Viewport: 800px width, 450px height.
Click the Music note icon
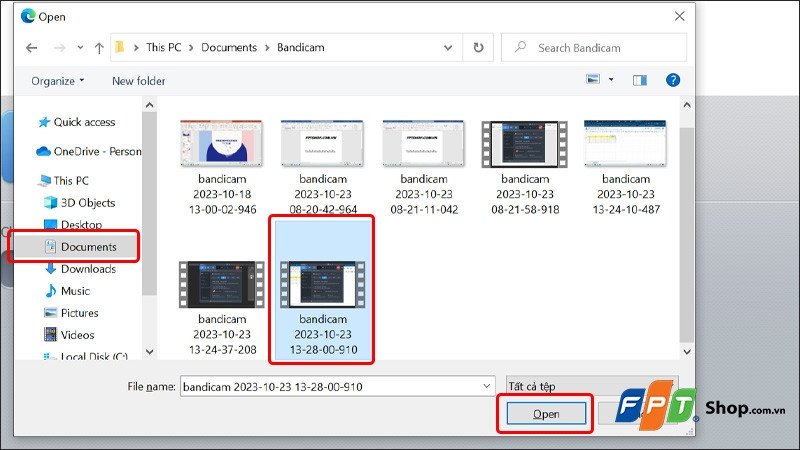[51, 291]
